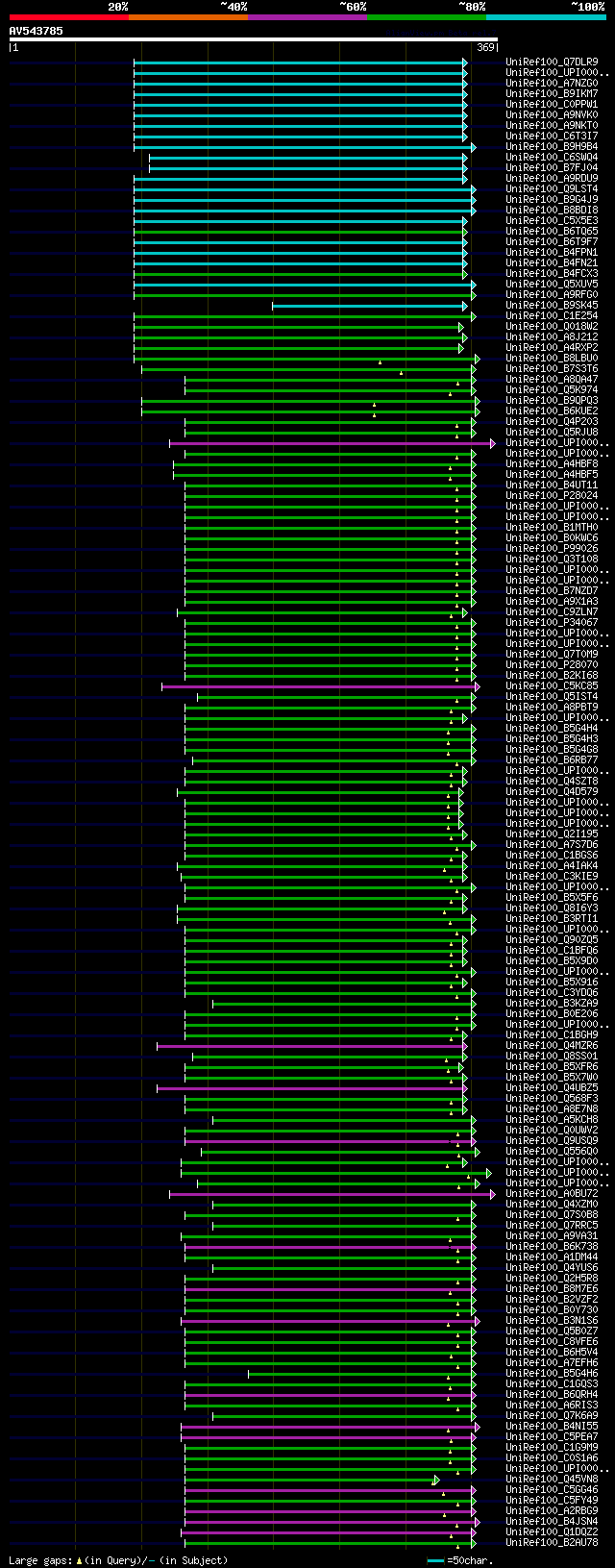The height and width of the screenshot is (1568, 615).
Task: Open hit UniRef100_Q45VN8
Action: (x=552, y=1480)
